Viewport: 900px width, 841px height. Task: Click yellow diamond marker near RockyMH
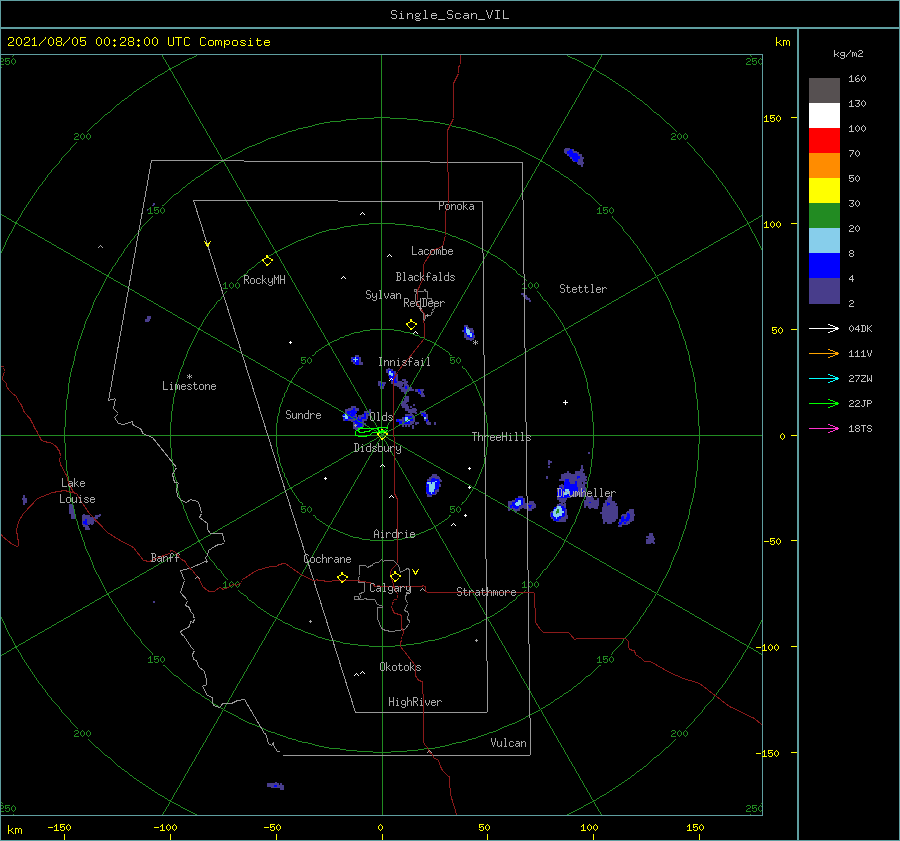(267, 261)
